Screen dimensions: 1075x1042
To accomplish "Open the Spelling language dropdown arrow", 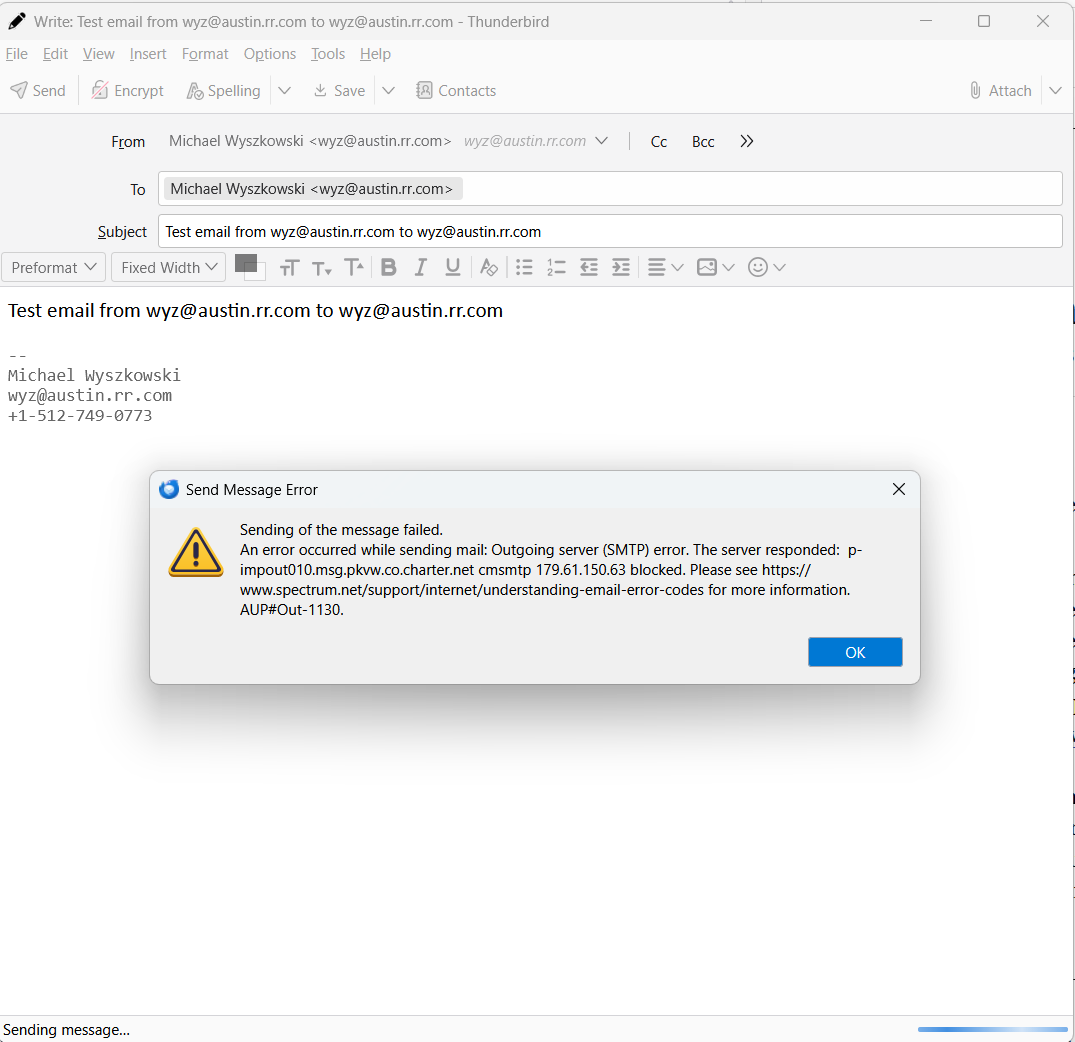I will [285, 90].
